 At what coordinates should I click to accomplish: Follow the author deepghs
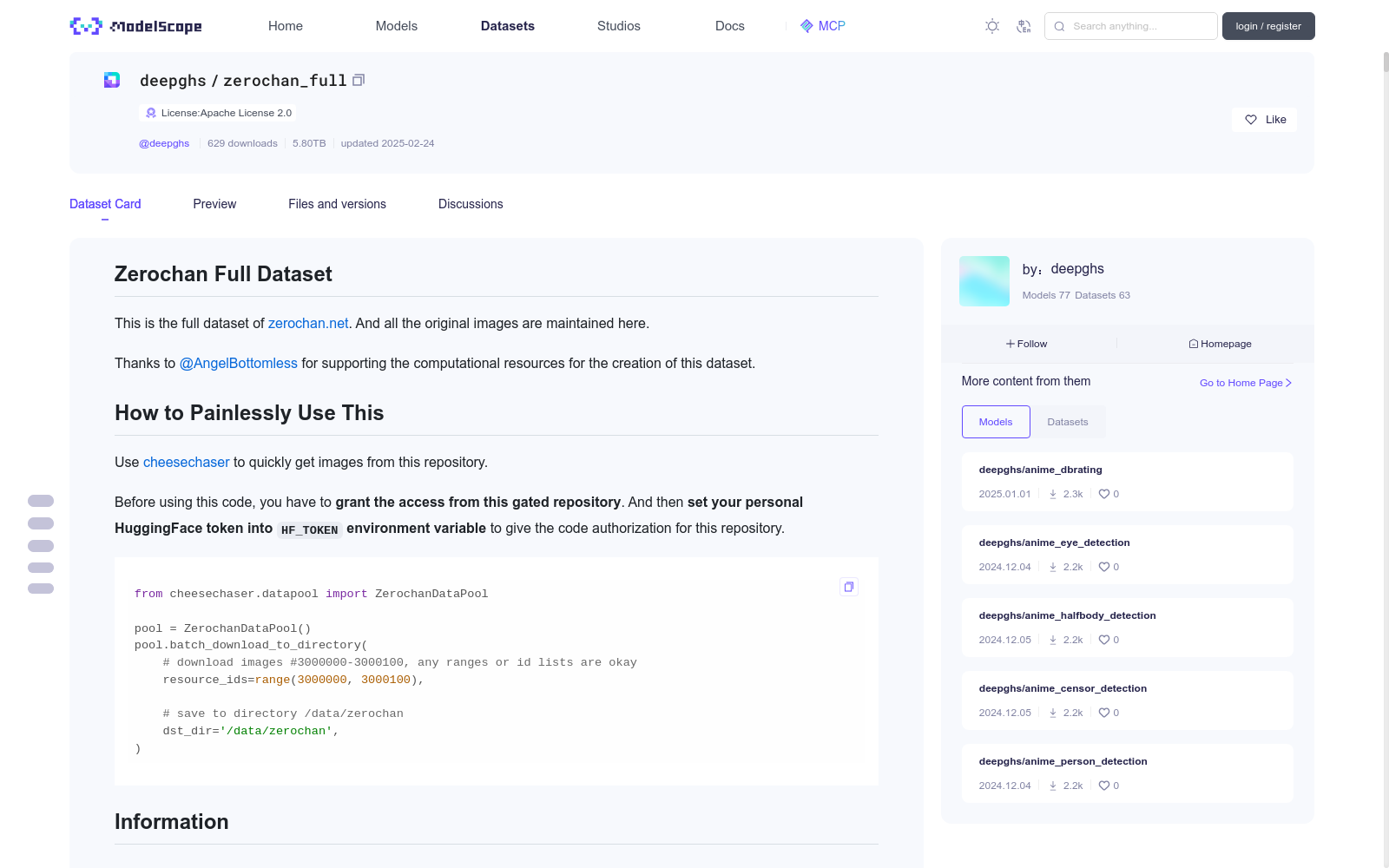click(x=1027, y=344)
